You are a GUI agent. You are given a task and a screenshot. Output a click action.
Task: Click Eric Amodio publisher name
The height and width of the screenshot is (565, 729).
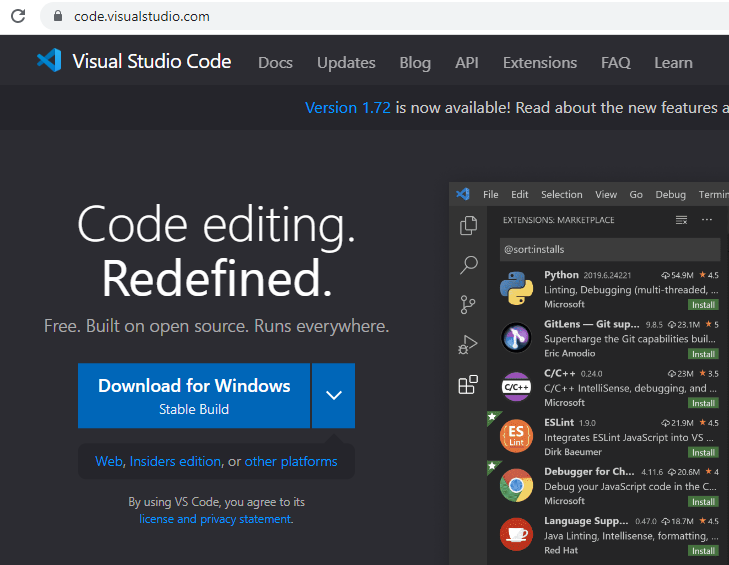(x=570, y=353)
